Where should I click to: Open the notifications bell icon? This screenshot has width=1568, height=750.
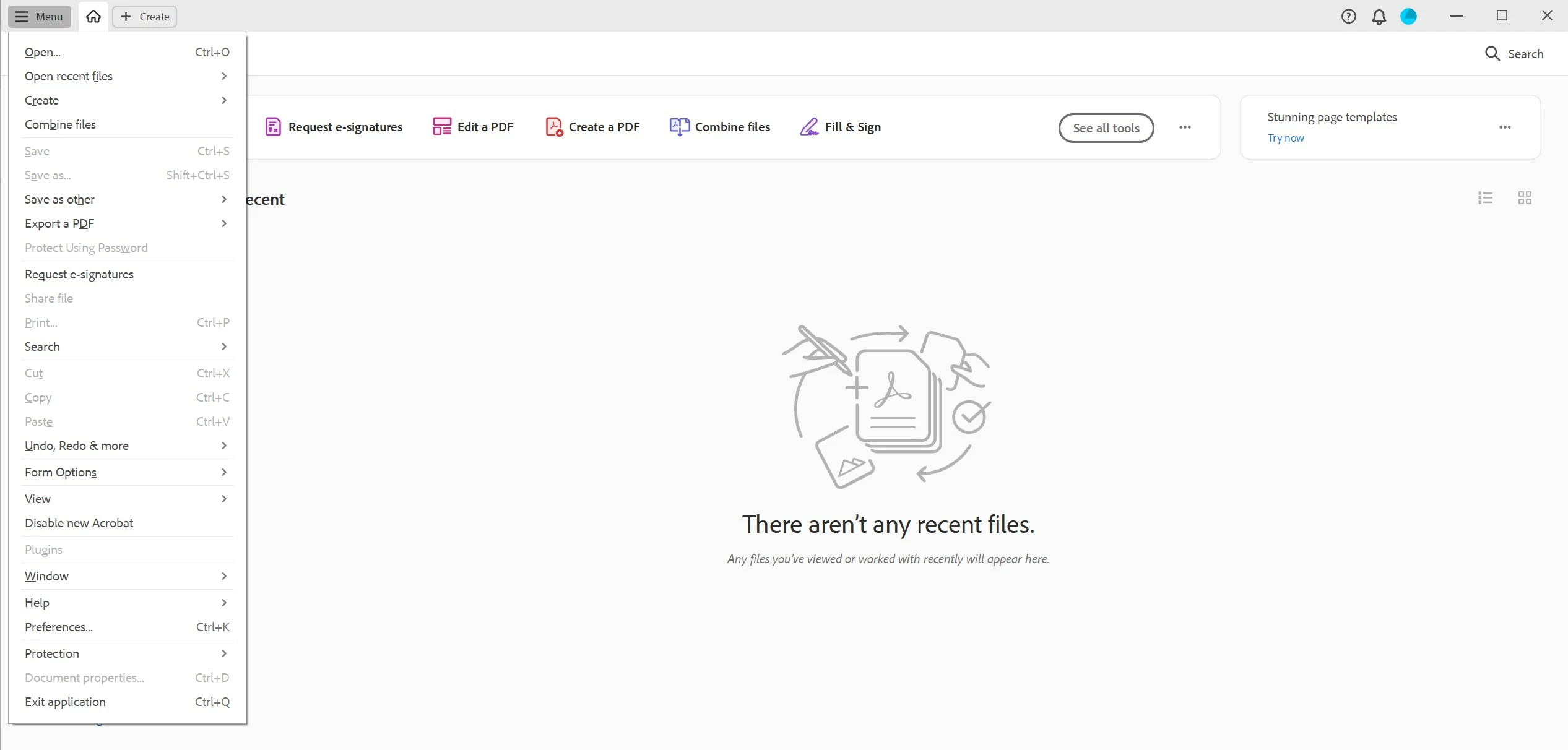(1379, 17)
